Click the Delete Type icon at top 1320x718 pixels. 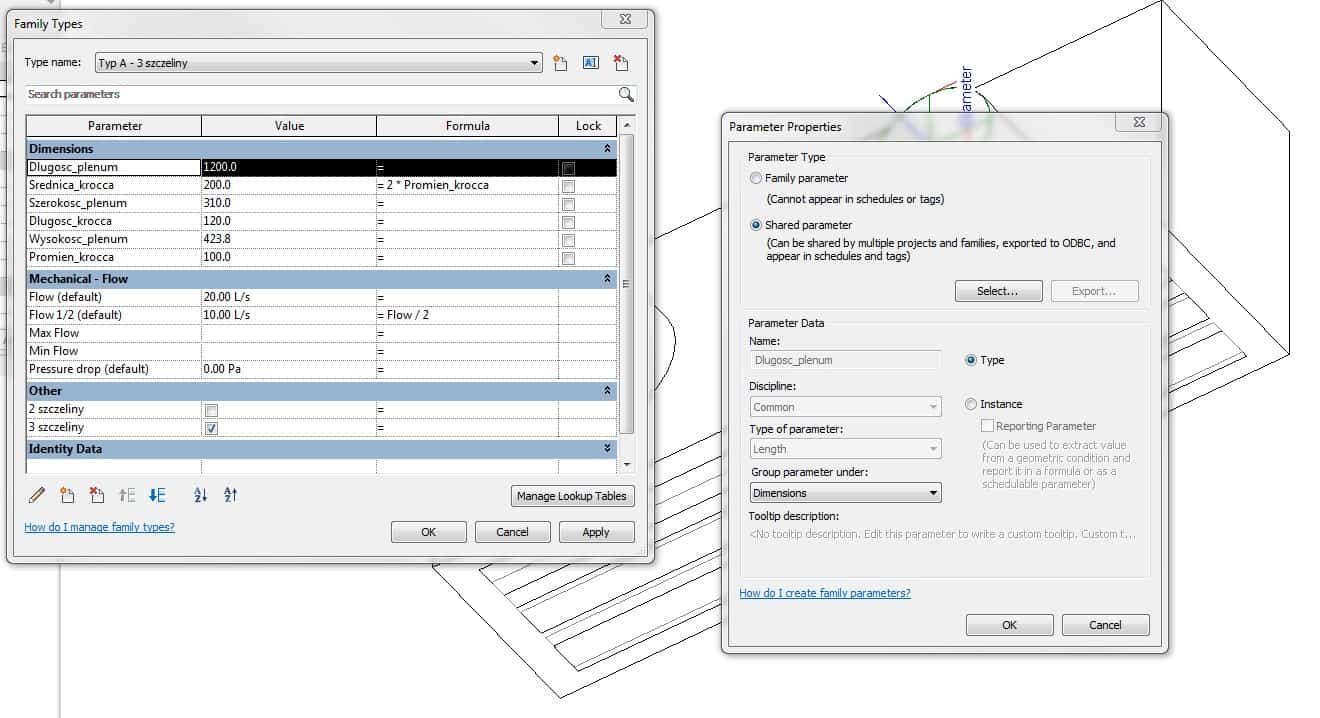coord(621,63)
